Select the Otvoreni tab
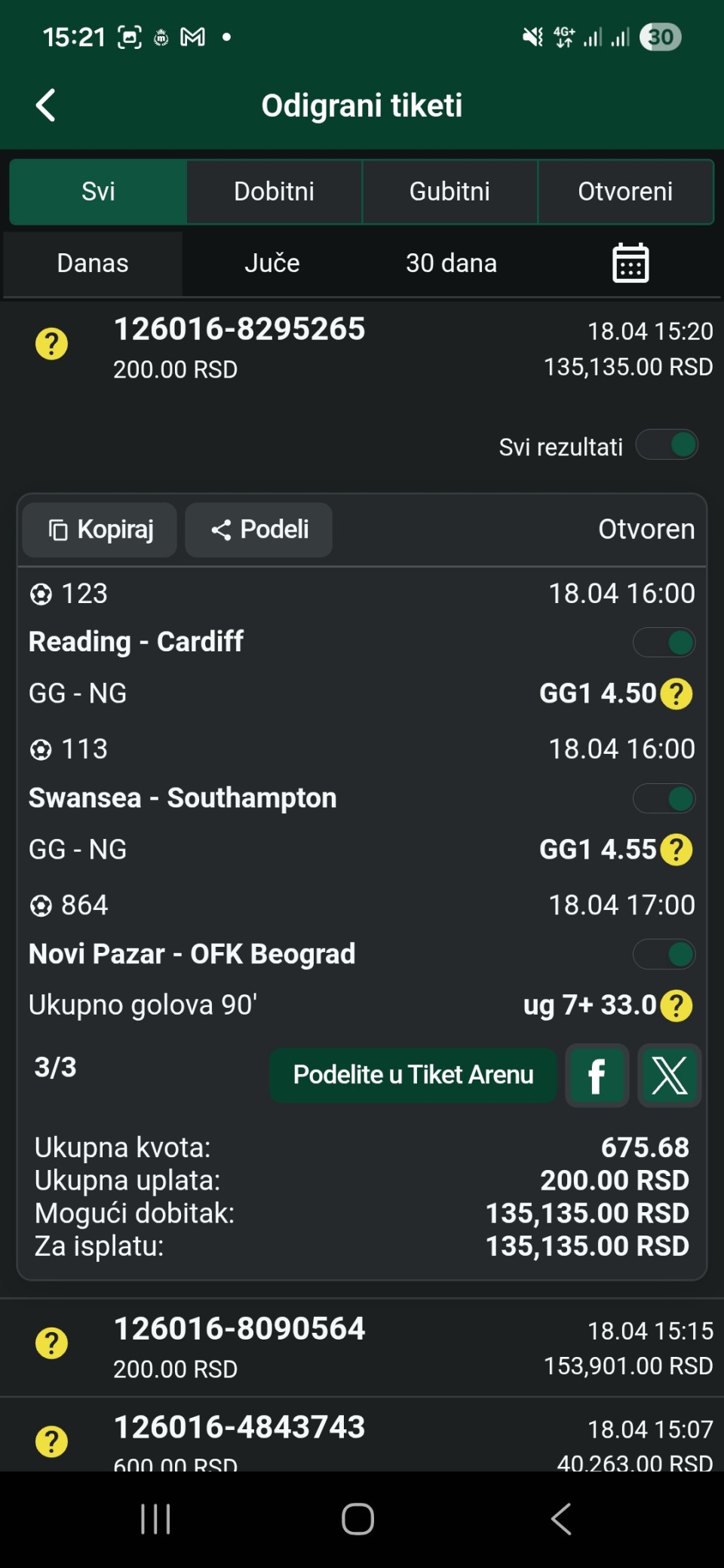This screenshot has width=724, height=1568. pos(625,191)
